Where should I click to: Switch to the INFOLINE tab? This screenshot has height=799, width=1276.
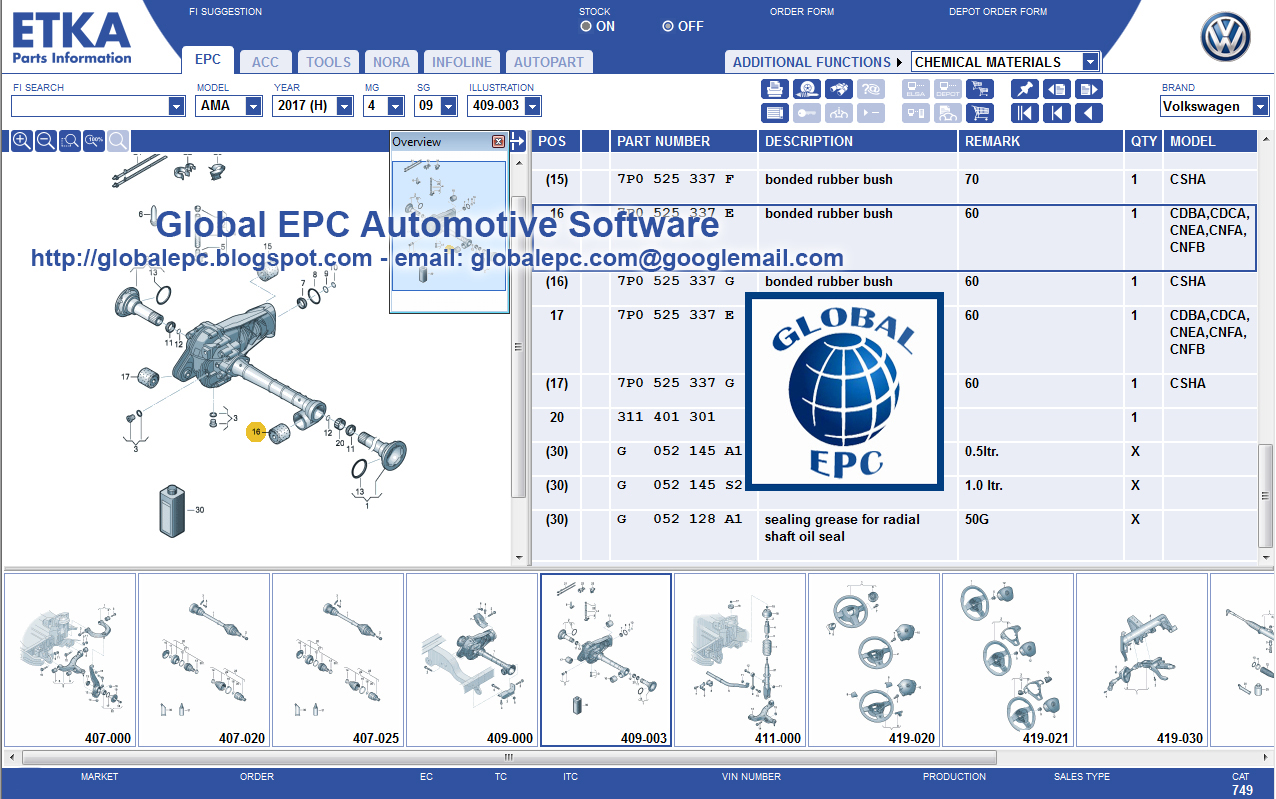(x=462, y=62)
